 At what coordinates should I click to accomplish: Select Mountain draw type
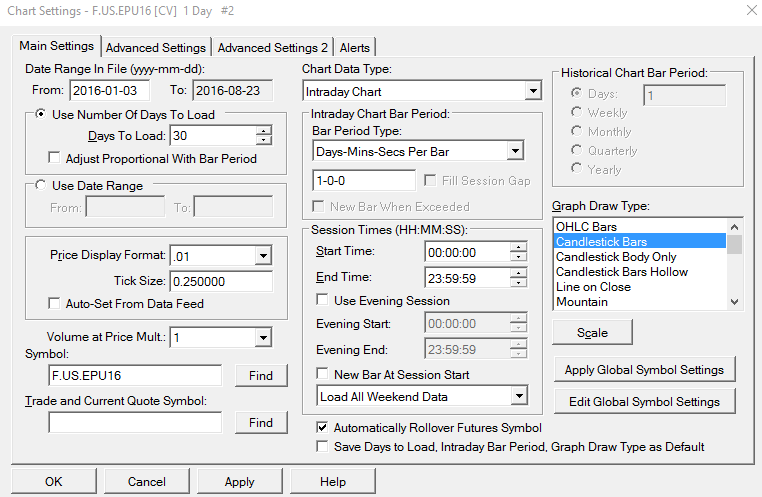pos(640,302)
